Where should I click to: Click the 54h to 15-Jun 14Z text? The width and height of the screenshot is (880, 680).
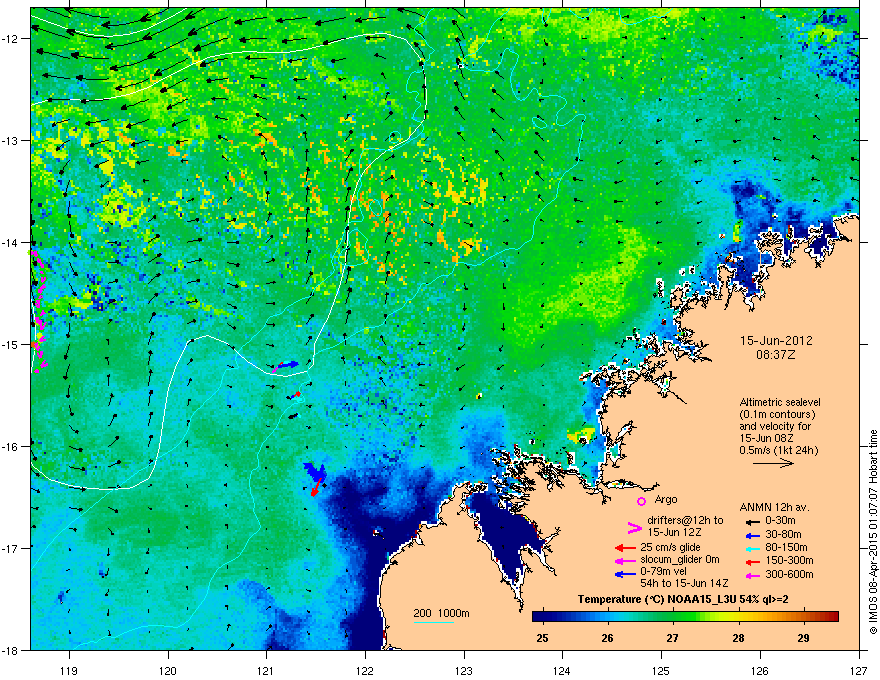pos(684,583)
